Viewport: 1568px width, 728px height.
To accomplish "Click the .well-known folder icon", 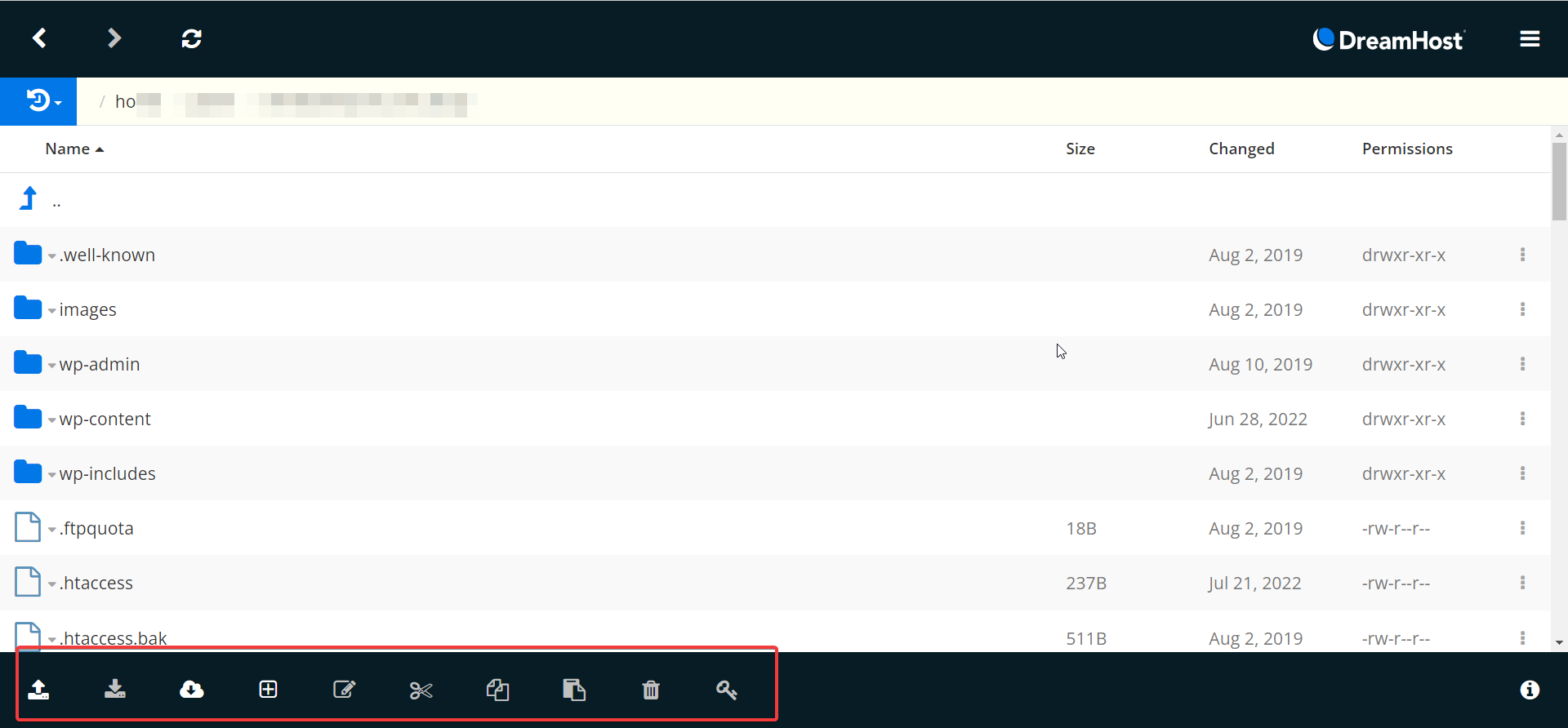I will pyautogui.click(x=28, y=253).
